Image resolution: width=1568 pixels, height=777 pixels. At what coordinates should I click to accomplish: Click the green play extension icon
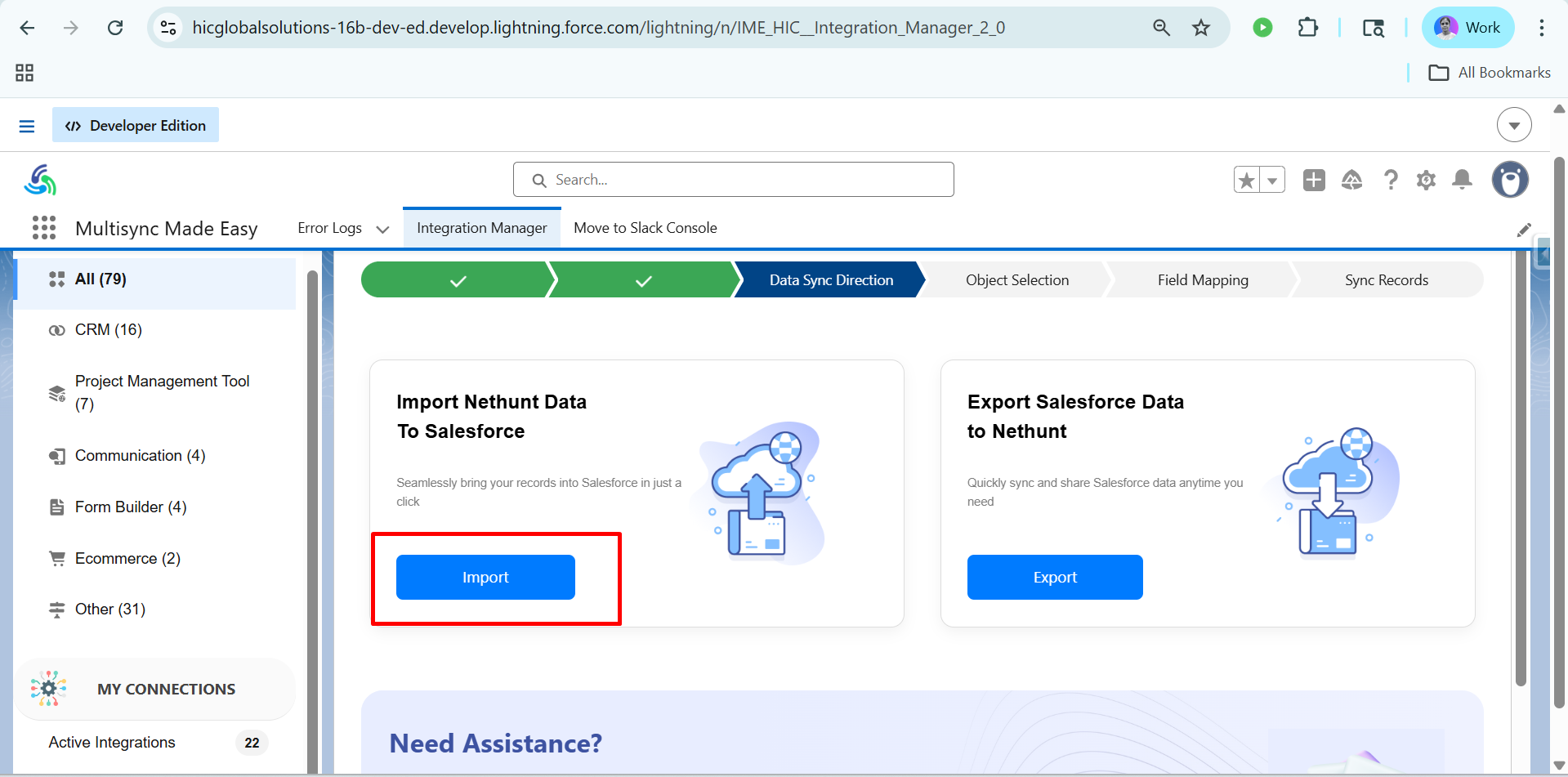pos(1262,28)
